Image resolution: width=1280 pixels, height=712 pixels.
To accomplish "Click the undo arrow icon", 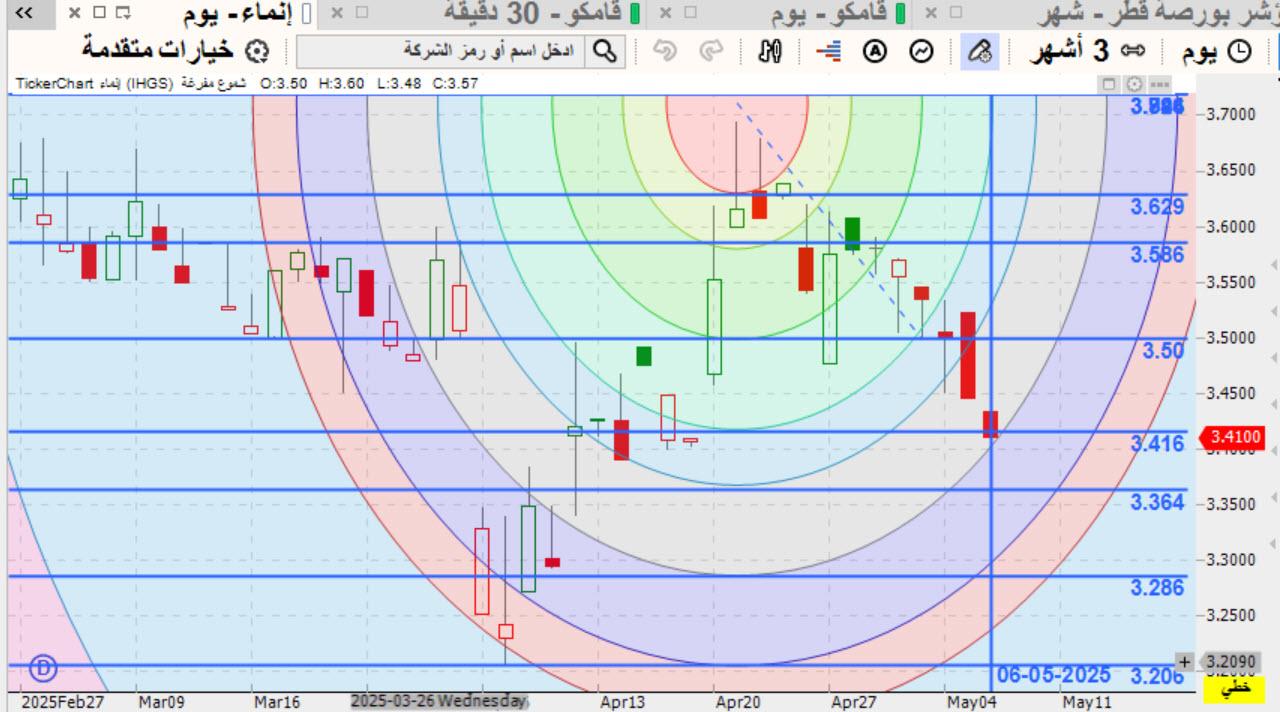I will 665,51.
